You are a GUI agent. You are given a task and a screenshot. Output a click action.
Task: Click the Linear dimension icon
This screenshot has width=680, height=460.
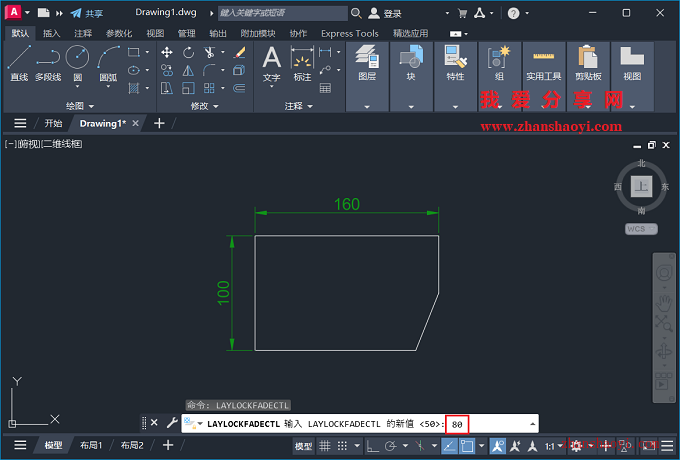(325, 52)
